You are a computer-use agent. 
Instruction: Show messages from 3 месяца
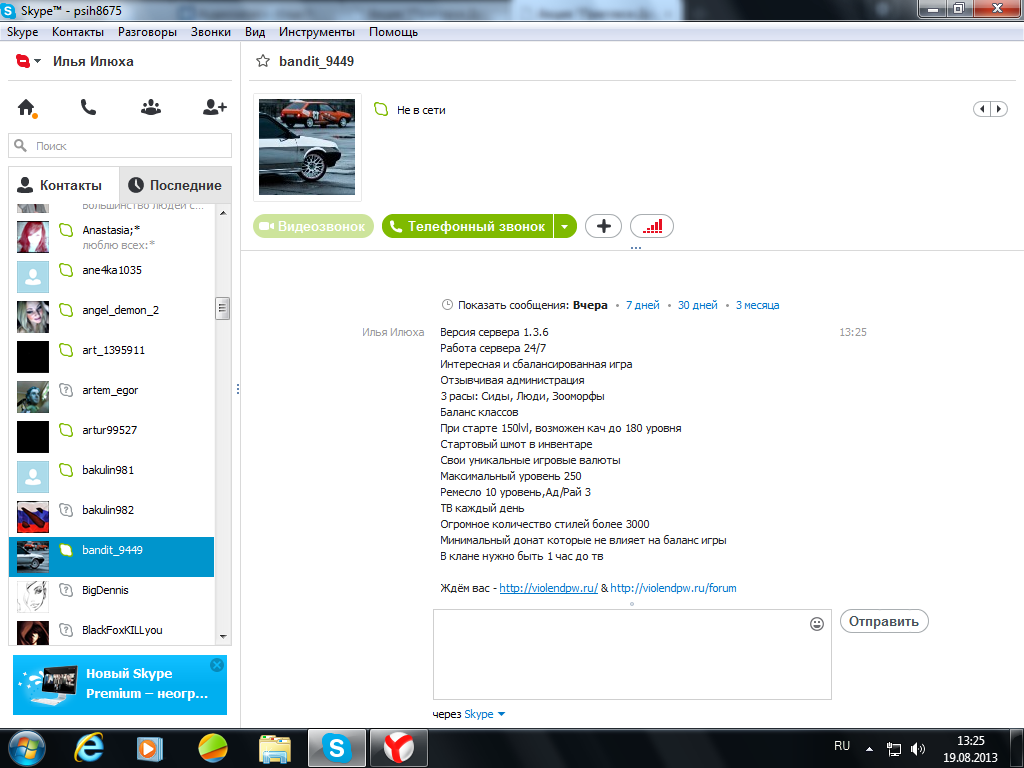[758, 305]
